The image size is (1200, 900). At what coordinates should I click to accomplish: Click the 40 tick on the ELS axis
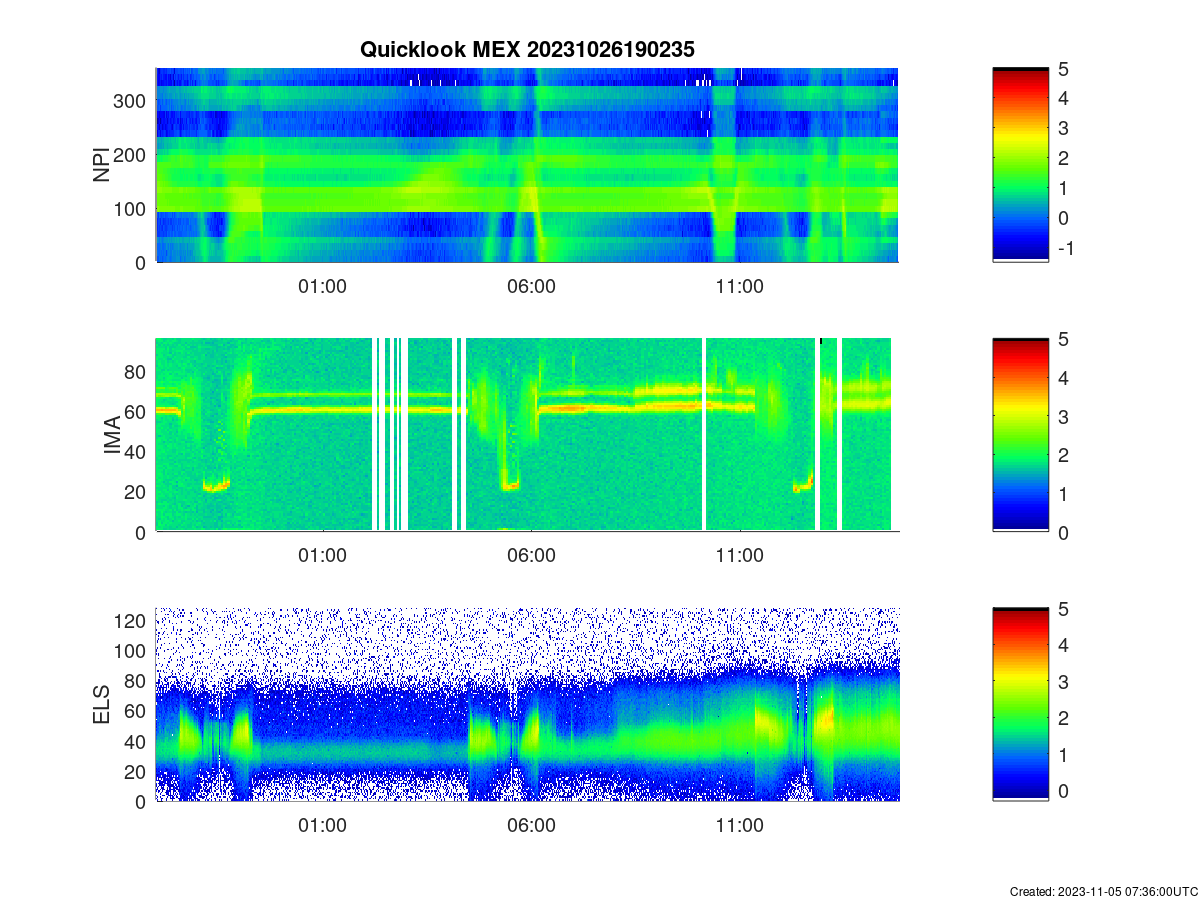click(x=137, y=741)
